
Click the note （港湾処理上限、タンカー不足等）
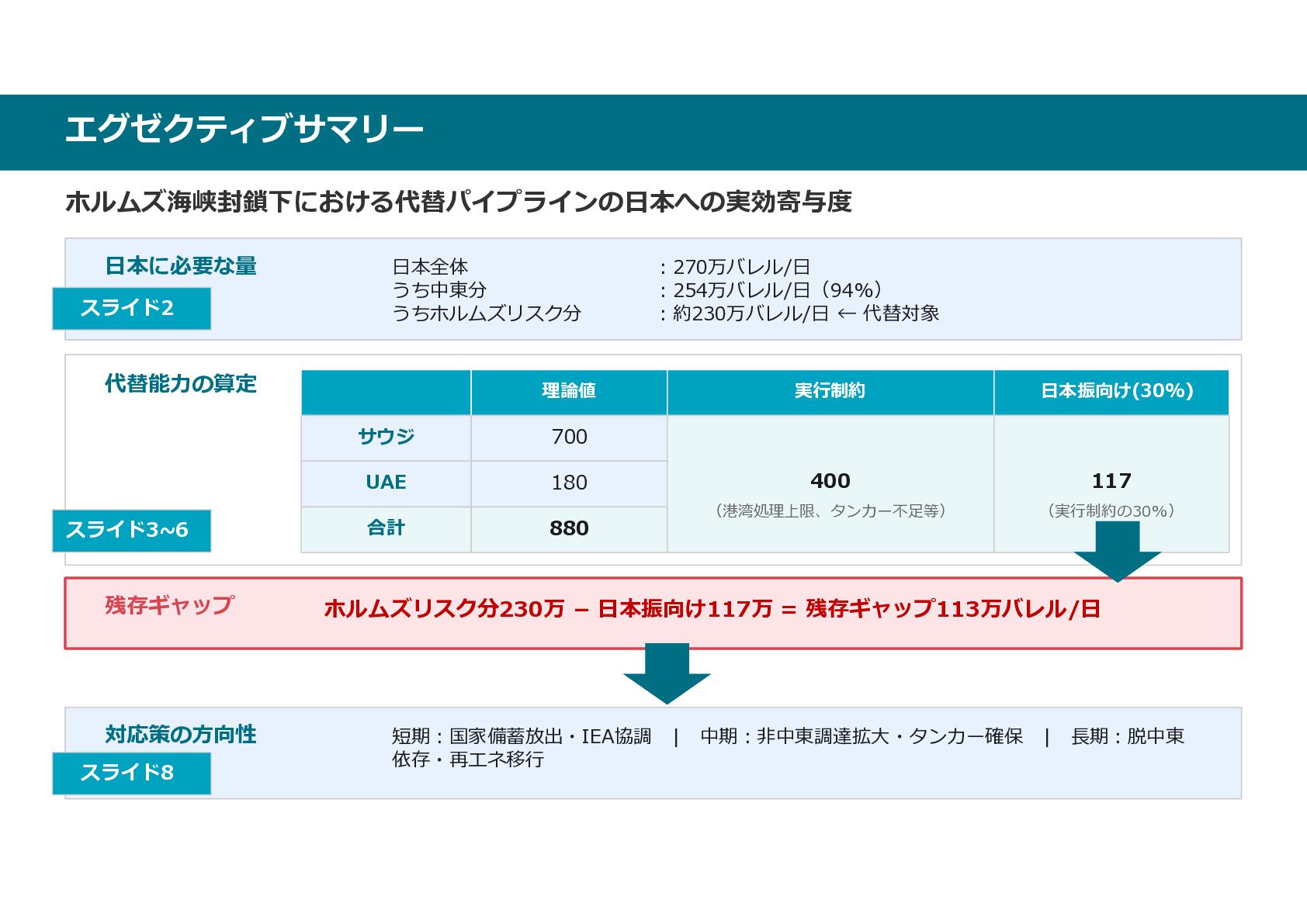tap(830, 510)
